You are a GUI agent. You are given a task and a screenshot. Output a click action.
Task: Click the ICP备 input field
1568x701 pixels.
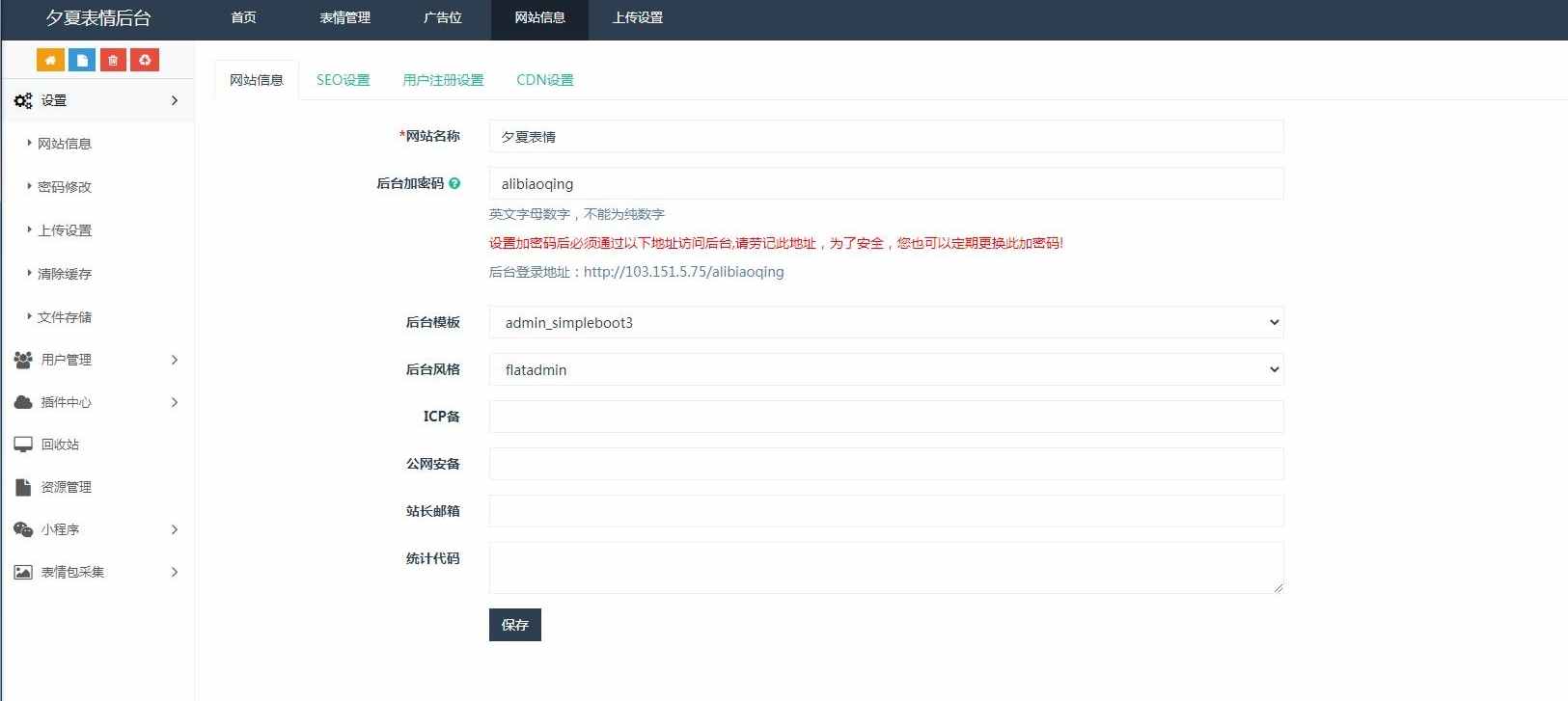[x=886, y=417]
